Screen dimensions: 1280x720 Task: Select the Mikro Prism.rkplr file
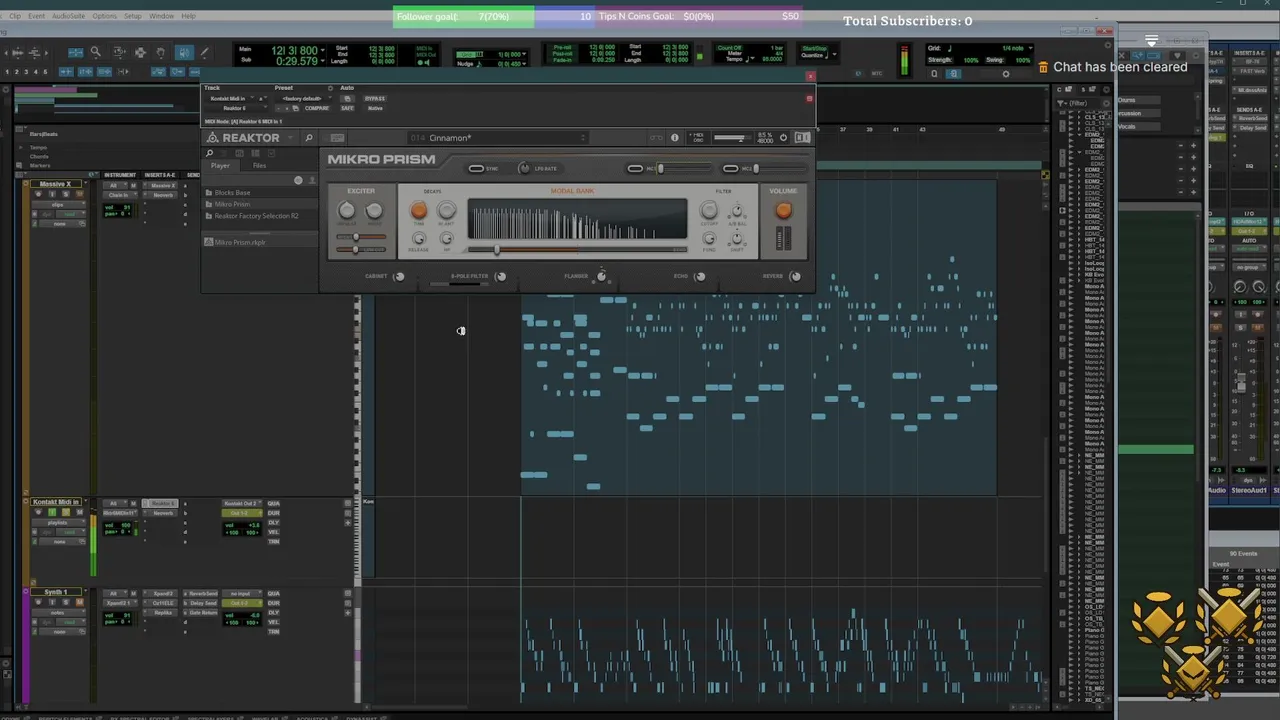[240, 242]
